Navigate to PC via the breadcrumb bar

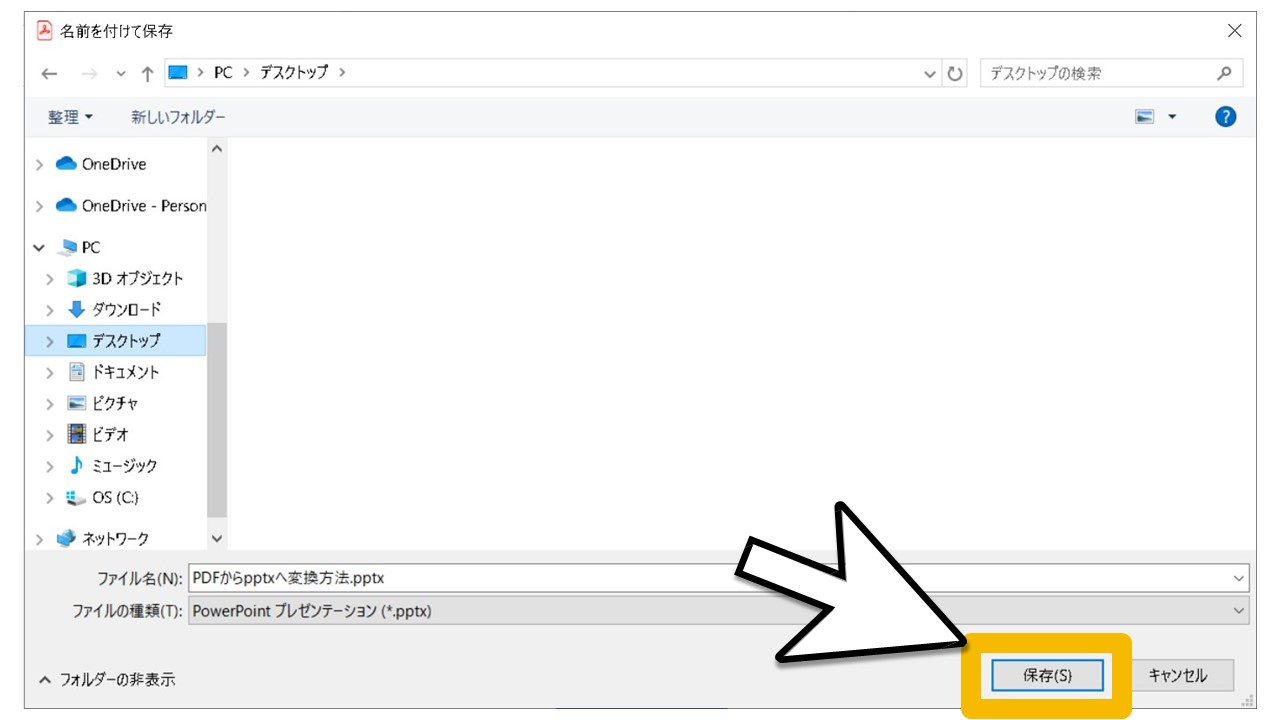tap(222, 71)
